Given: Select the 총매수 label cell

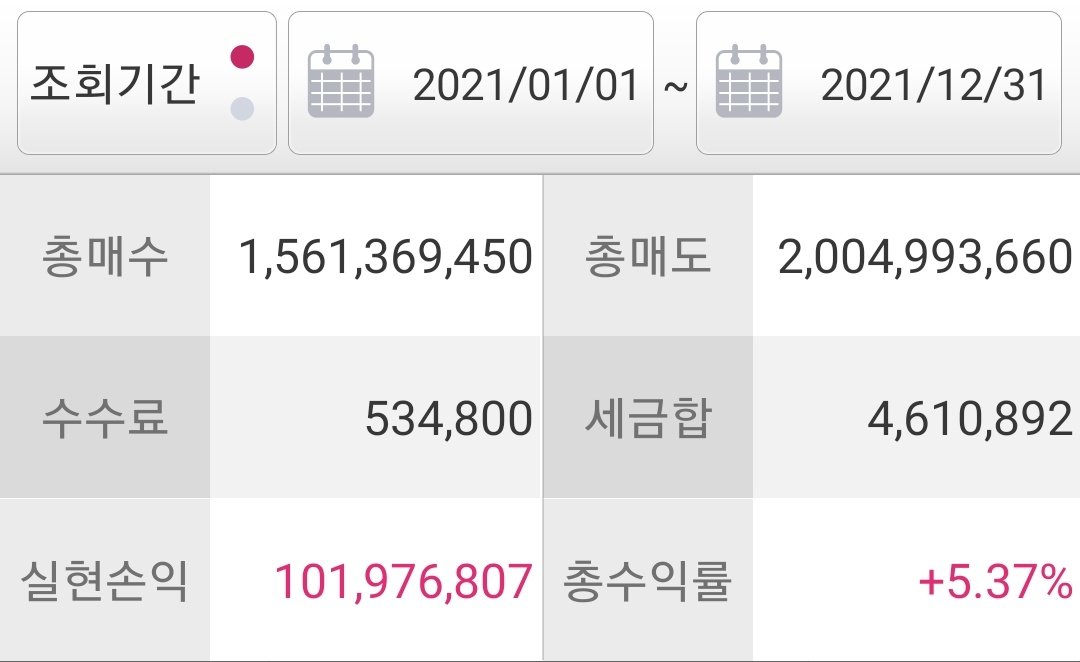Looking at the screenshot, I should coord(105,256).
